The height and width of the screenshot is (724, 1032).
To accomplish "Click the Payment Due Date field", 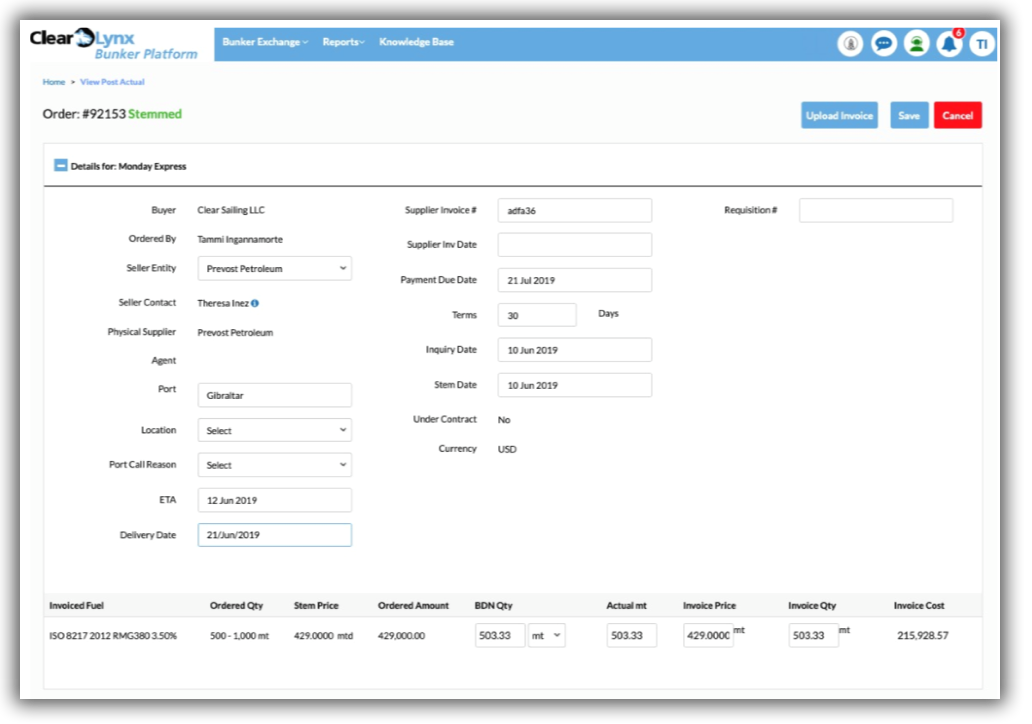I will 575,280.
